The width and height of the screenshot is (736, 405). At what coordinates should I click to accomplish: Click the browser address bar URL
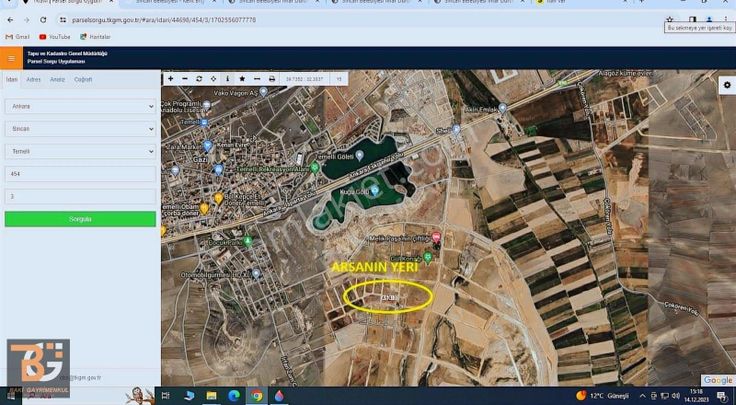tap(164, 20)
